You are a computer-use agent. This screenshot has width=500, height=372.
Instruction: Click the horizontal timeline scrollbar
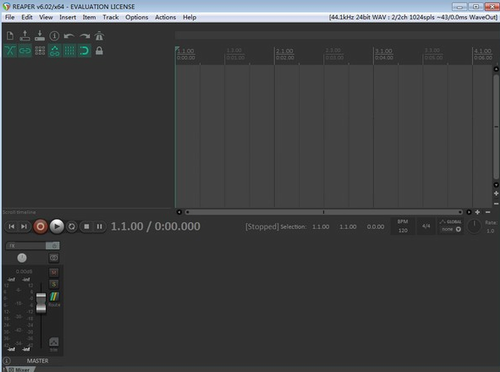click(324, 212)
